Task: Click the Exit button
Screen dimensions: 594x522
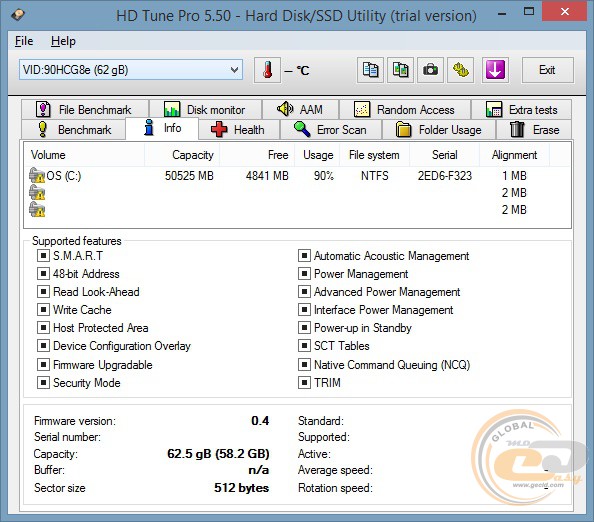Action: (x=547, y=70)
